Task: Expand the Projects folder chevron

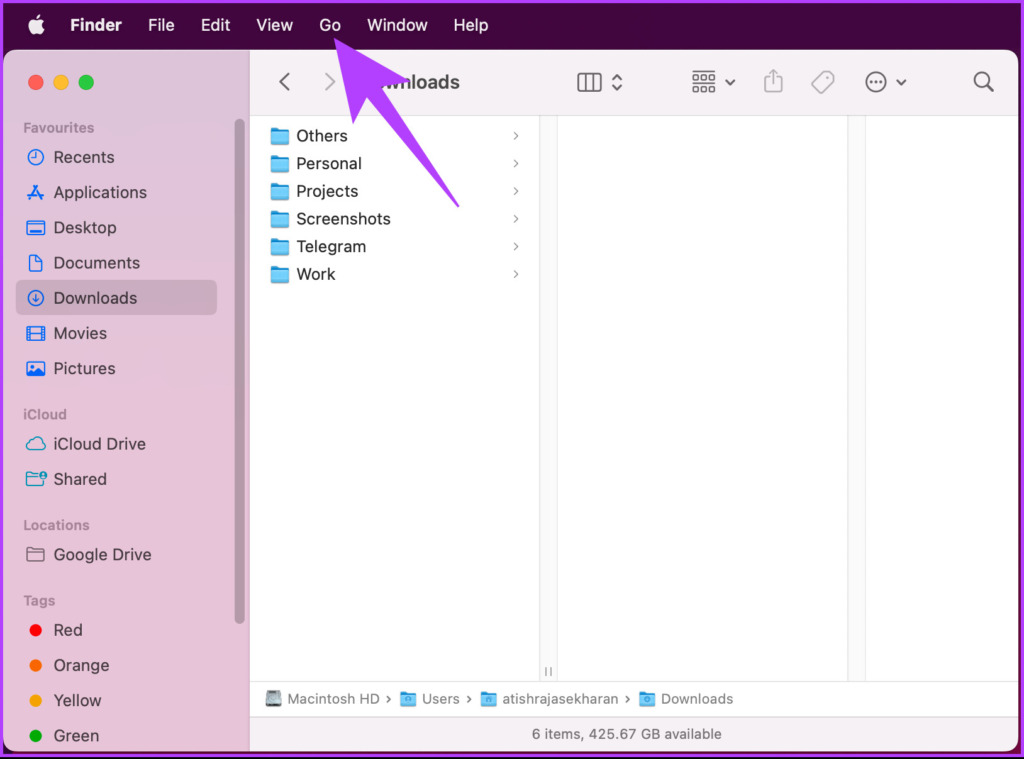Action: (516, 191)
